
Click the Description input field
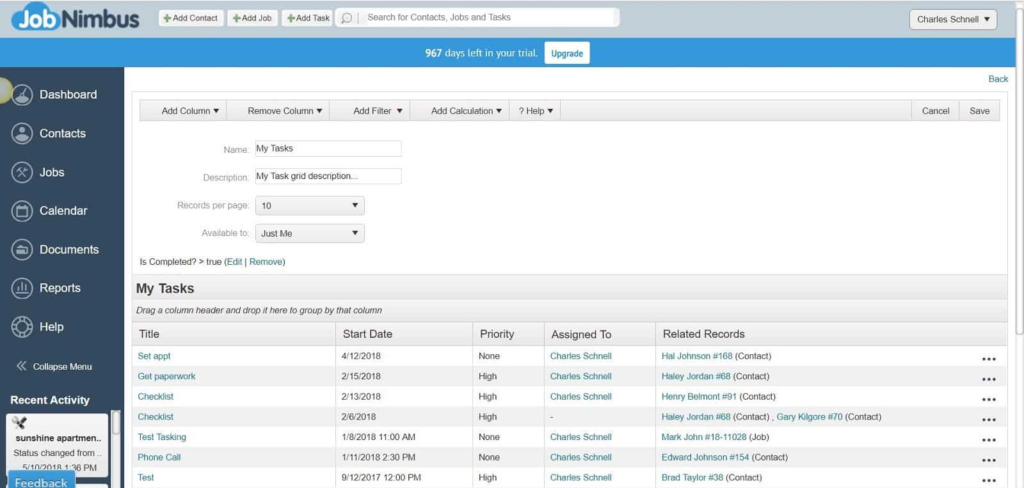[x=328, y=176]
